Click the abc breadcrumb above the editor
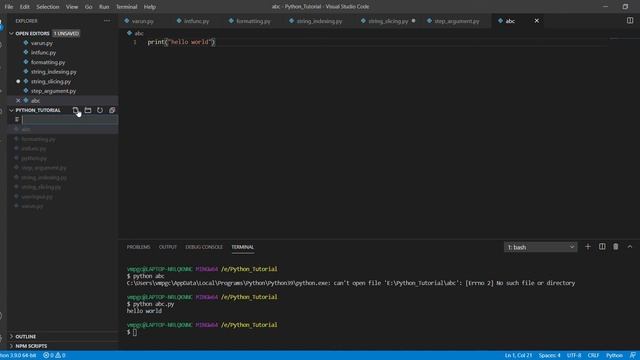This screenshot has width=640, height=360. click(139, 33)
